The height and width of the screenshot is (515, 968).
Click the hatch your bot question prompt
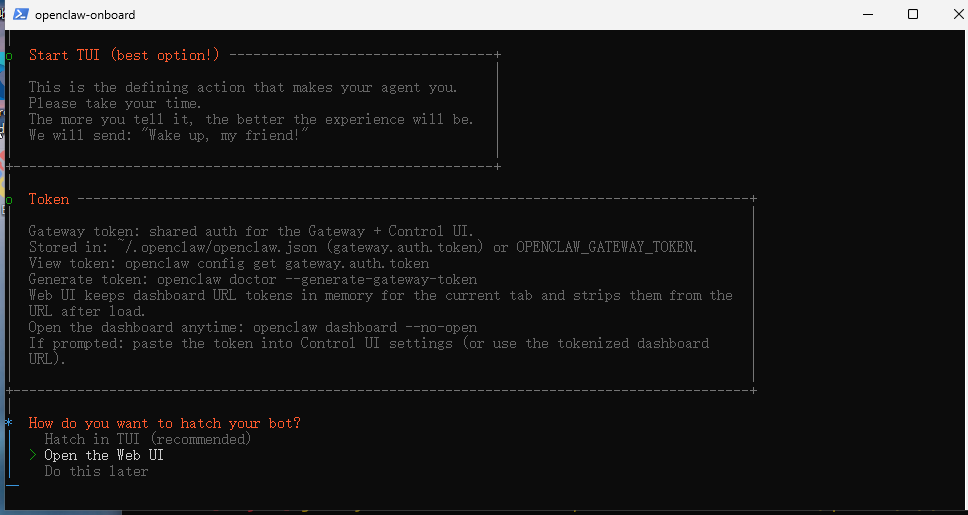(x=164, y=423)
